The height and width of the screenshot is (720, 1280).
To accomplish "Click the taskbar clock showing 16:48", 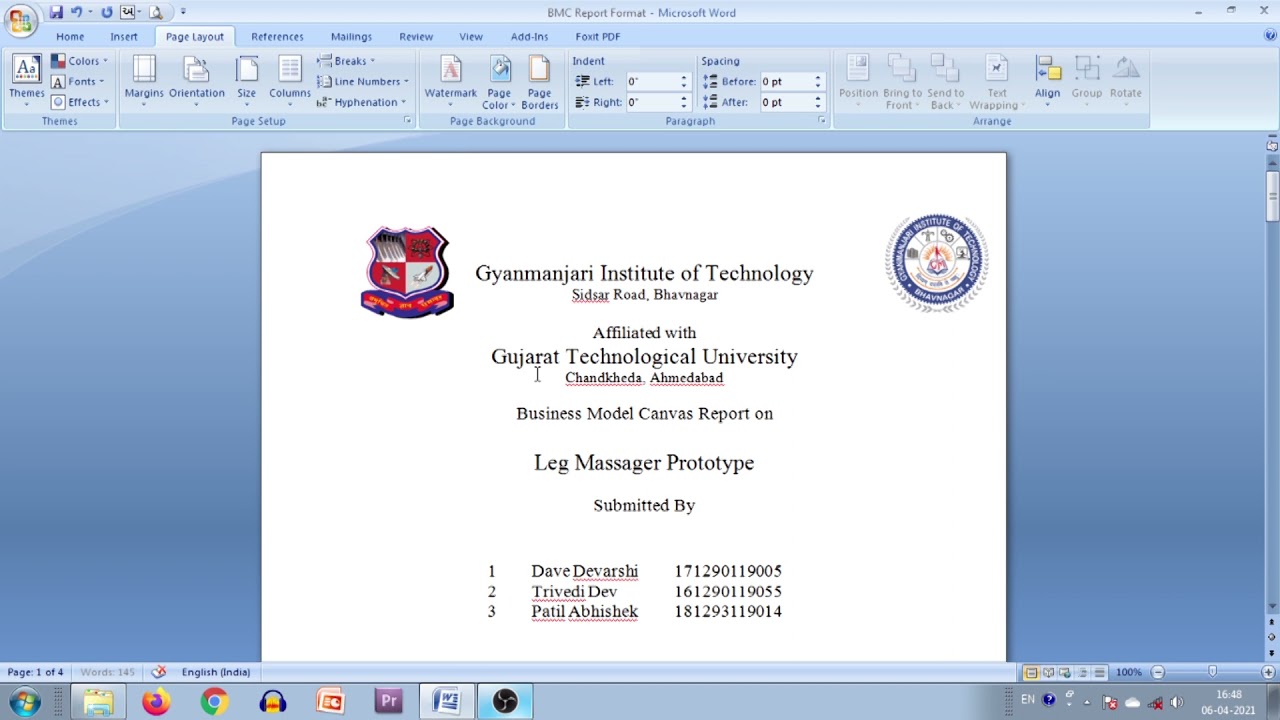I will [x=1229, y=694].
